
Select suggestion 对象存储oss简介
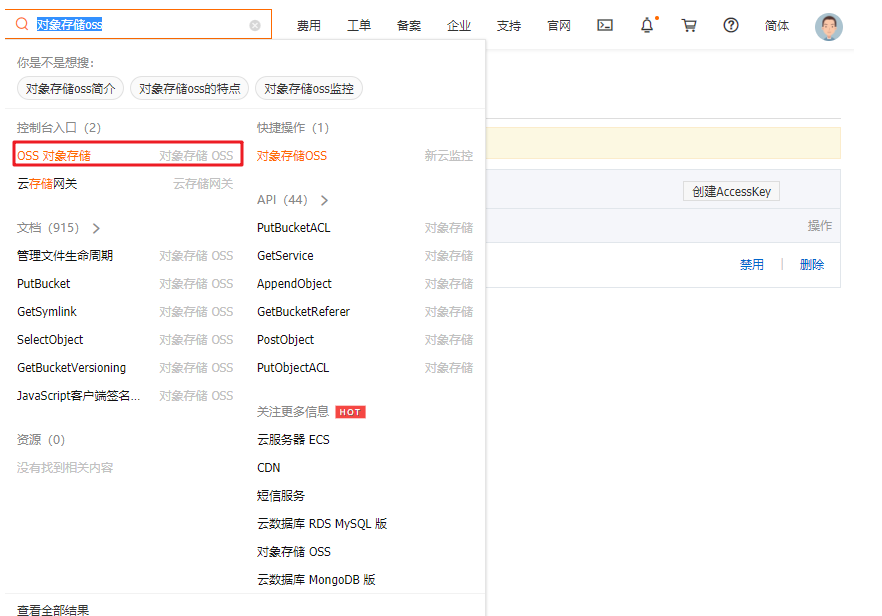pyautogui.click(x=70, y=88)
